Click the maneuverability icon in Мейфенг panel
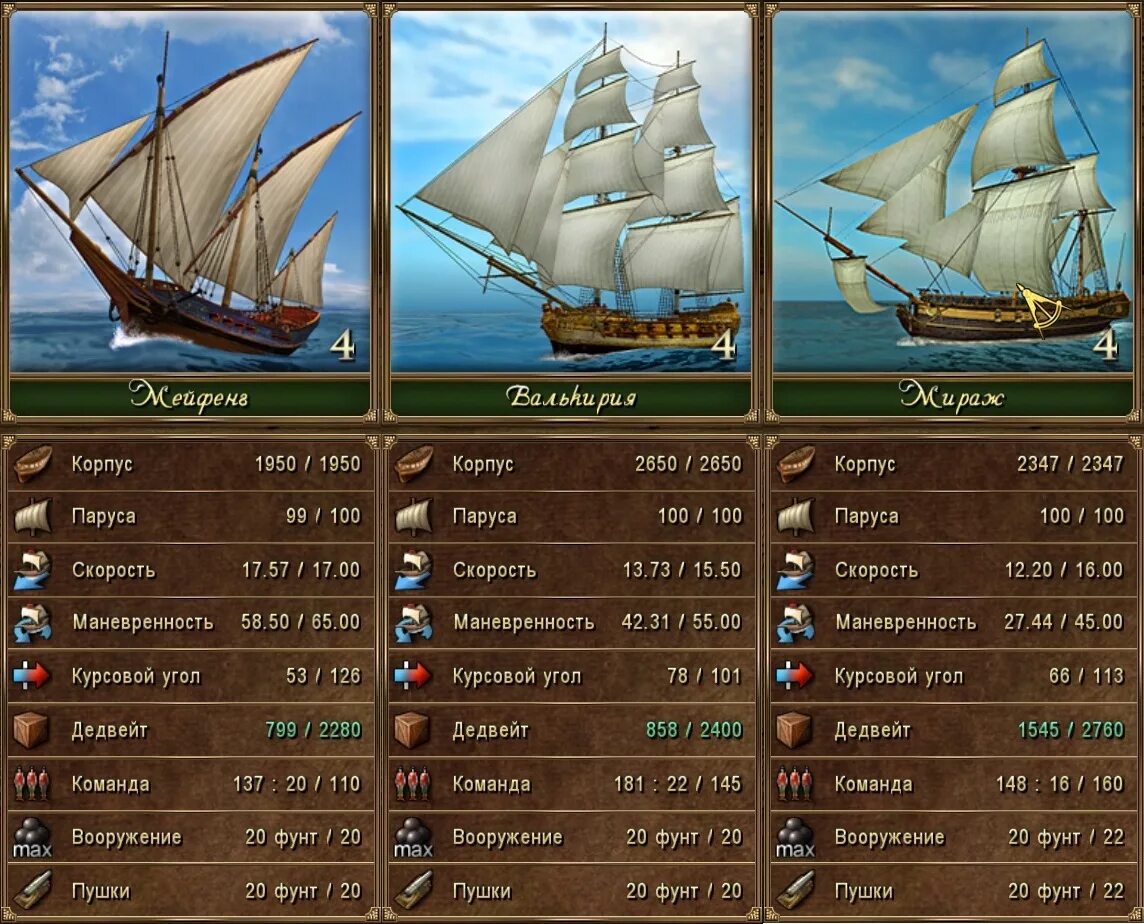The image size is (1144, 924). pyautogui.click(x=33, y=623)
